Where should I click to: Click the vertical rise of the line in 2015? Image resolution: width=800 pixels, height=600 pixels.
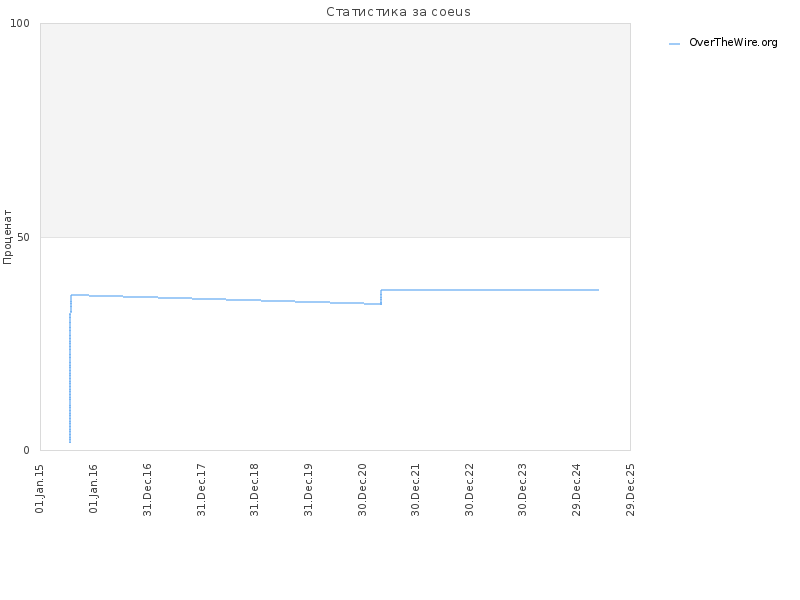70,378
